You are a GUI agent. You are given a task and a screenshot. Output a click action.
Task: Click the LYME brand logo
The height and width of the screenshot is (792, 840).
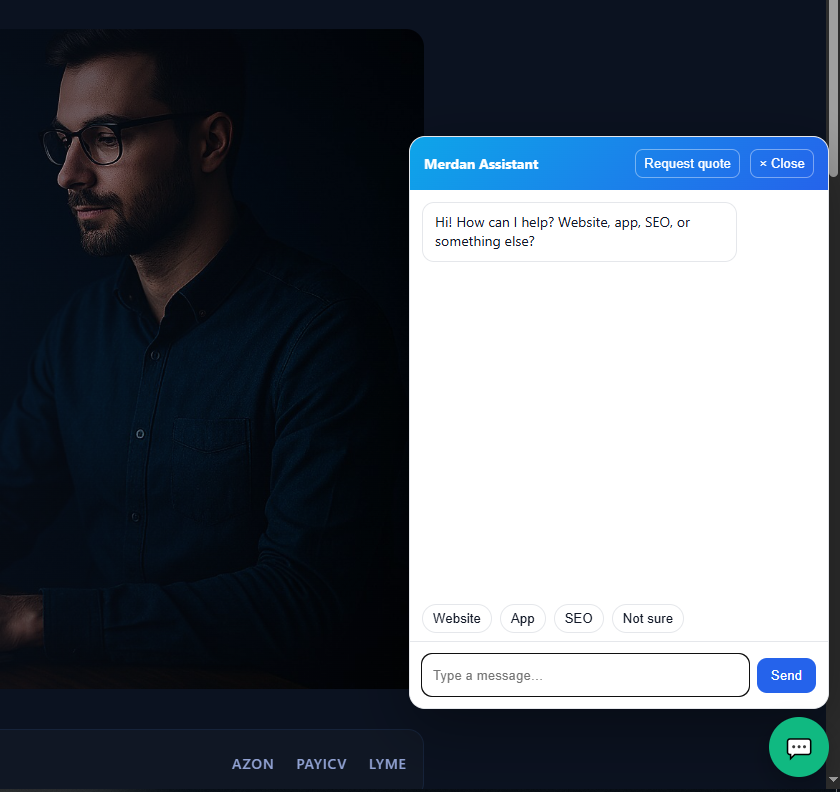(x=387, y=764)
